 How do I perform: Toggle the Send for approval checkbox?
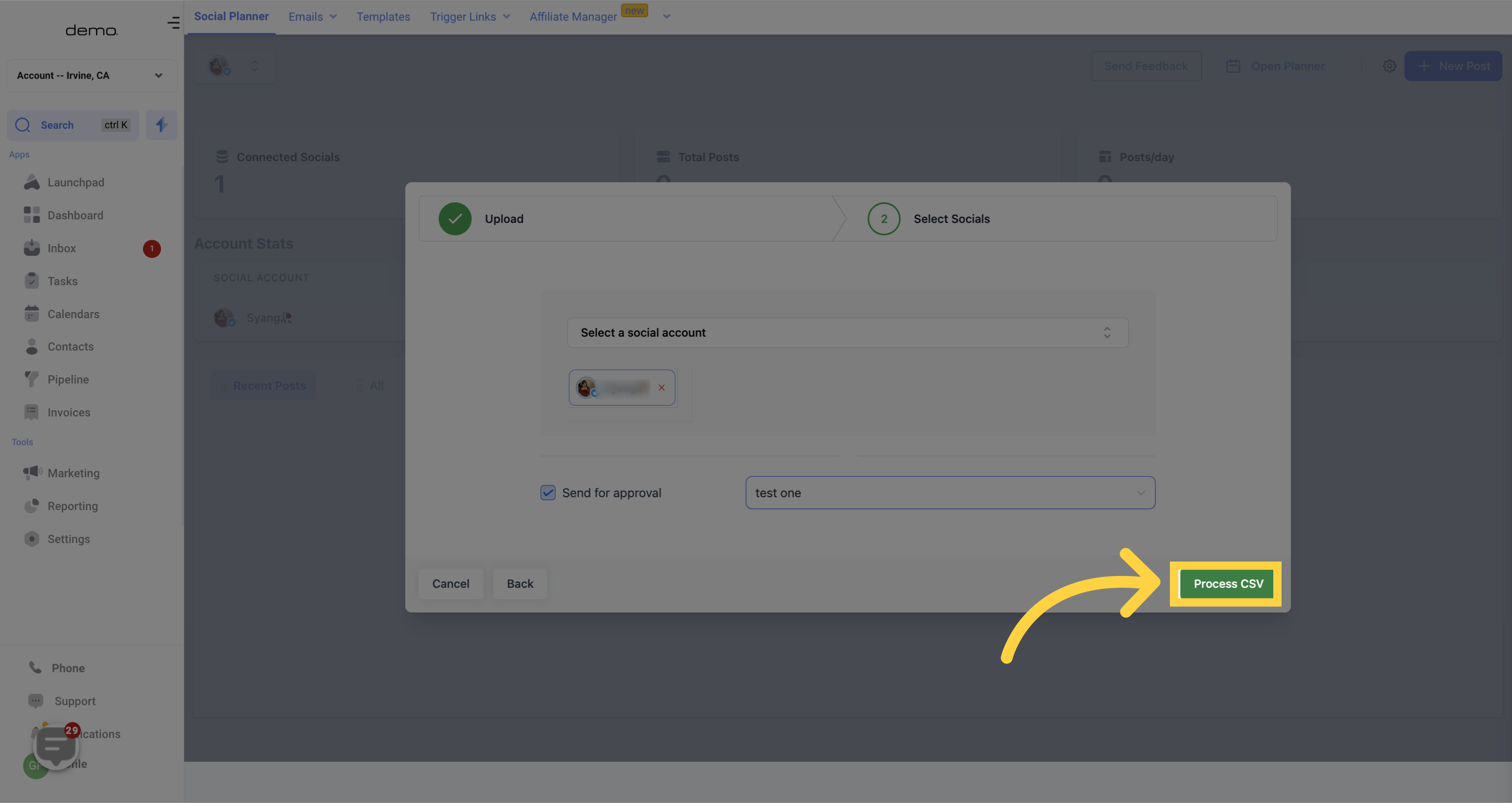coord(548,493)
